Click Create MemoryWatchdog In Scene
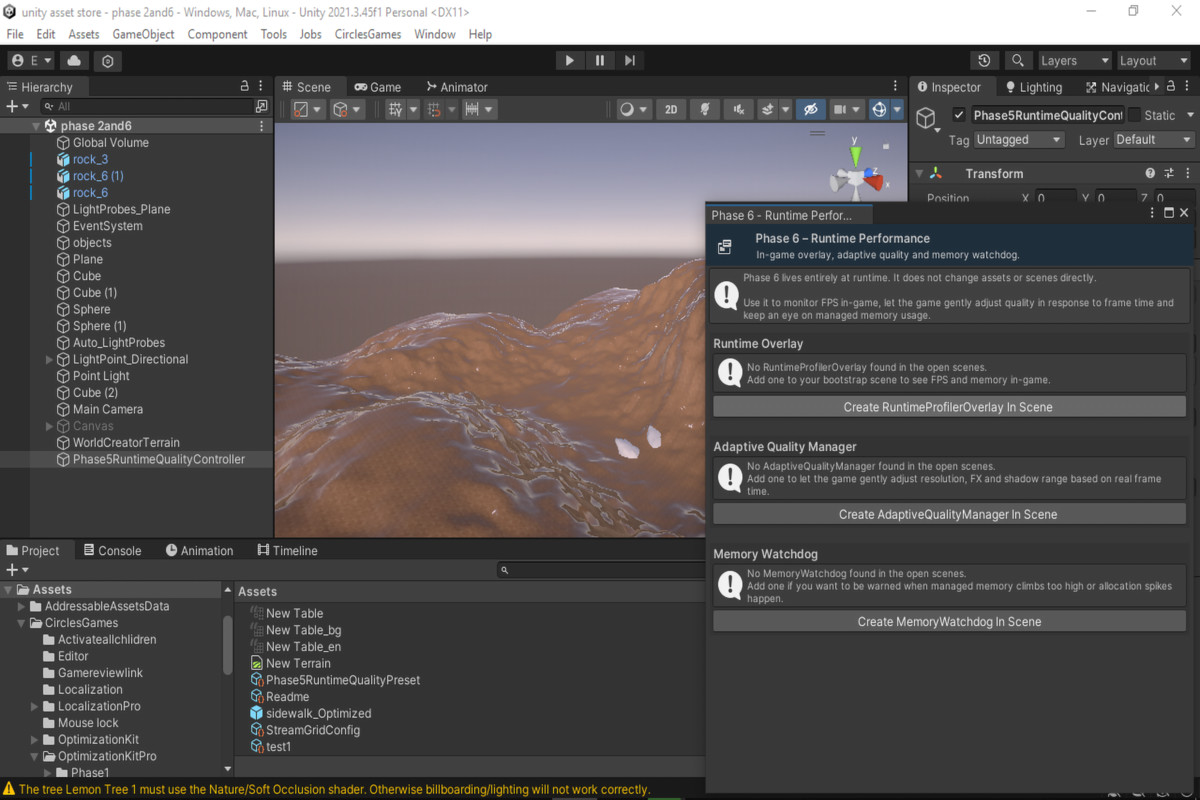 [949, 621]
